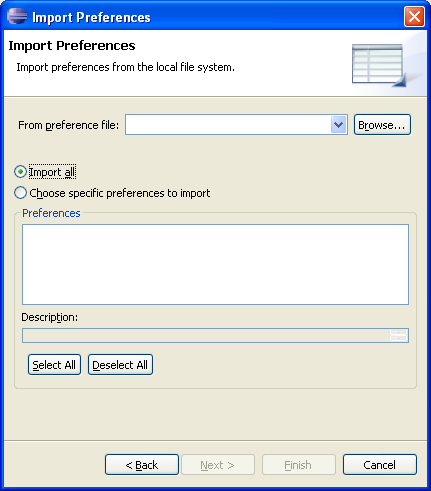431x491 pixels.
Task: Click inside the Preferences list box
Action: (215, 264)
